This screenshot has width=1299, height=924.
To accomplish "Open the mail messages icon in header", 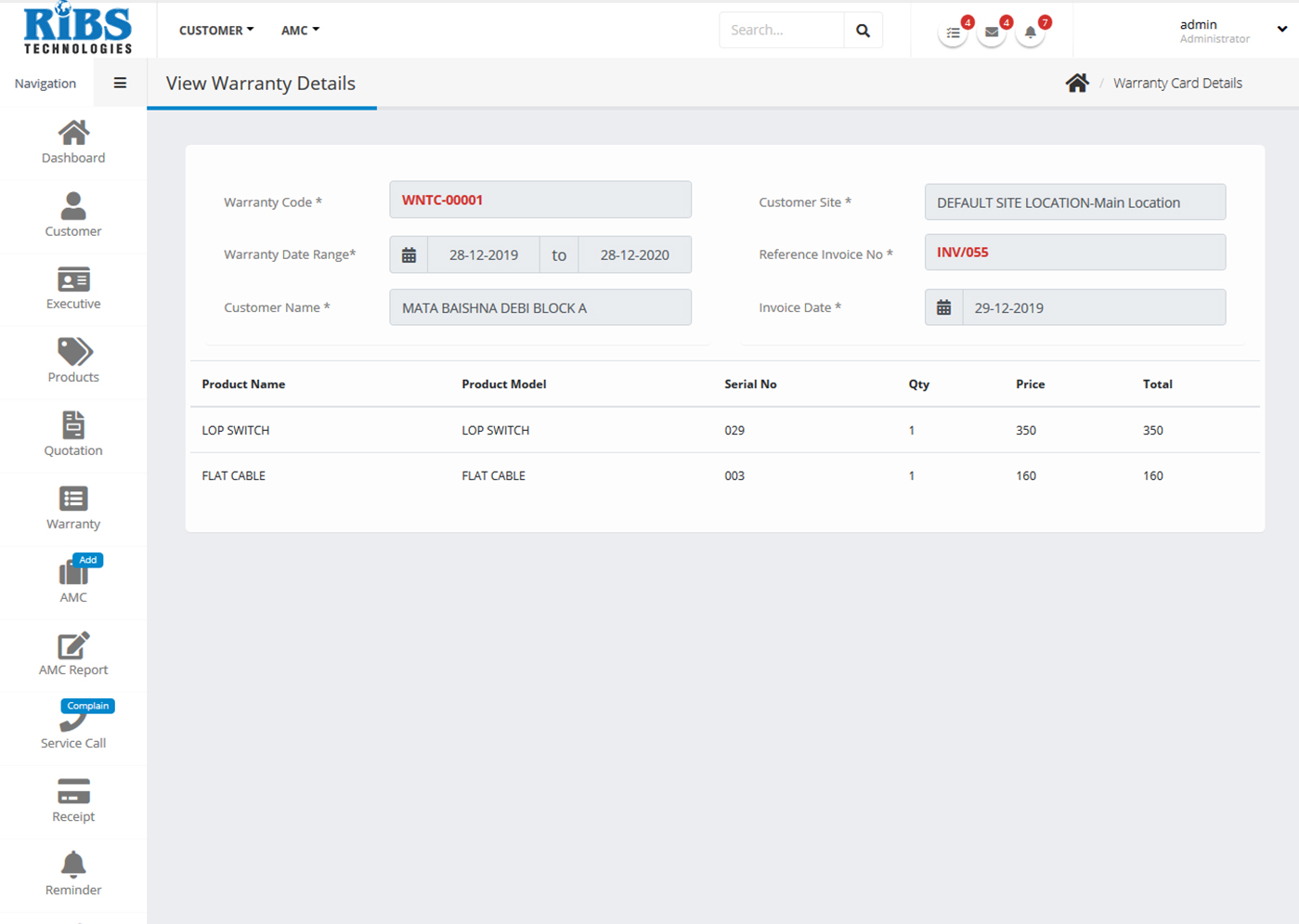I will click(x=992, y=33).
